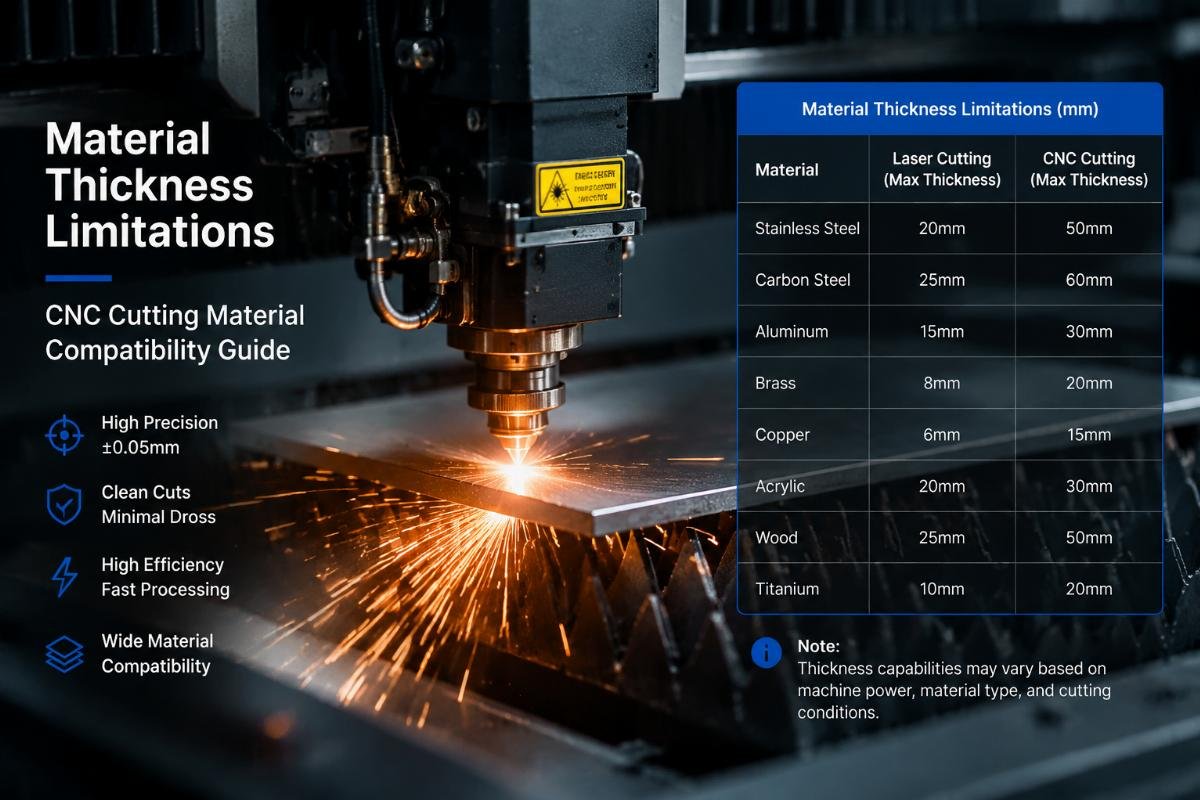This screenshot has width=1200, height=800.
Task: Click the 'High Precision ±0.05mm' feature text
Action: pyautogui.click(x=159, y=435)
